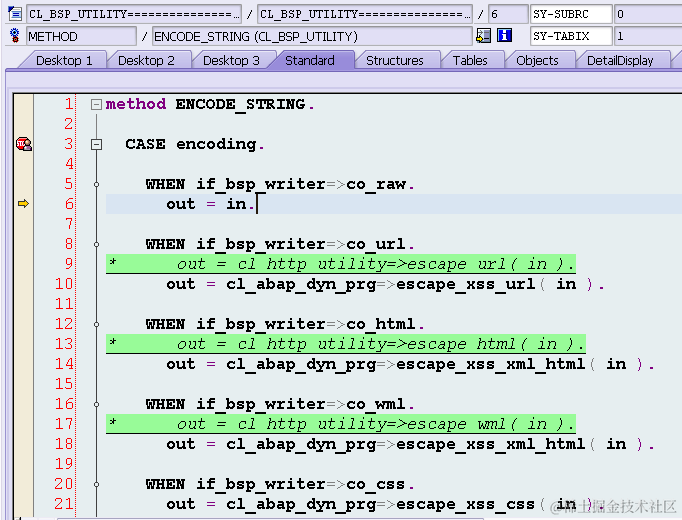682x520 pixels.
Task: Click 'escape_xss_xml_html' call on line 14
Action: (x=490, y=364)
